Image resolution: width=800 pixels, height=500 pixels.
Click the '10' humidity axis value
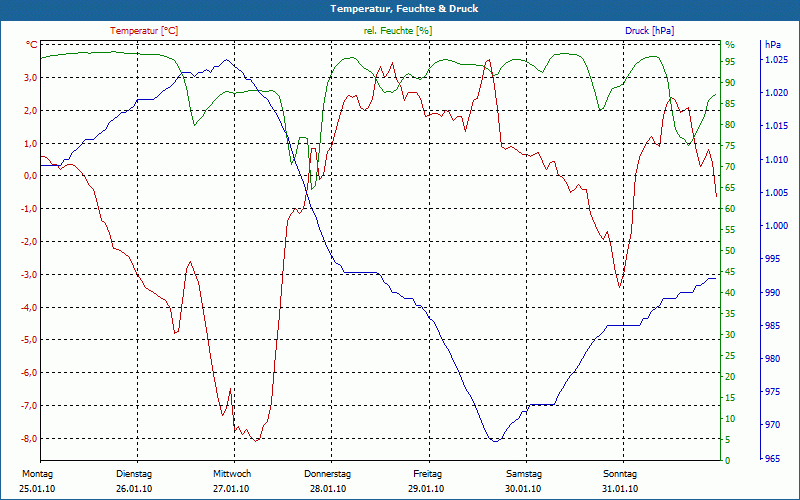pyautogui.click(x=730, y=418)
